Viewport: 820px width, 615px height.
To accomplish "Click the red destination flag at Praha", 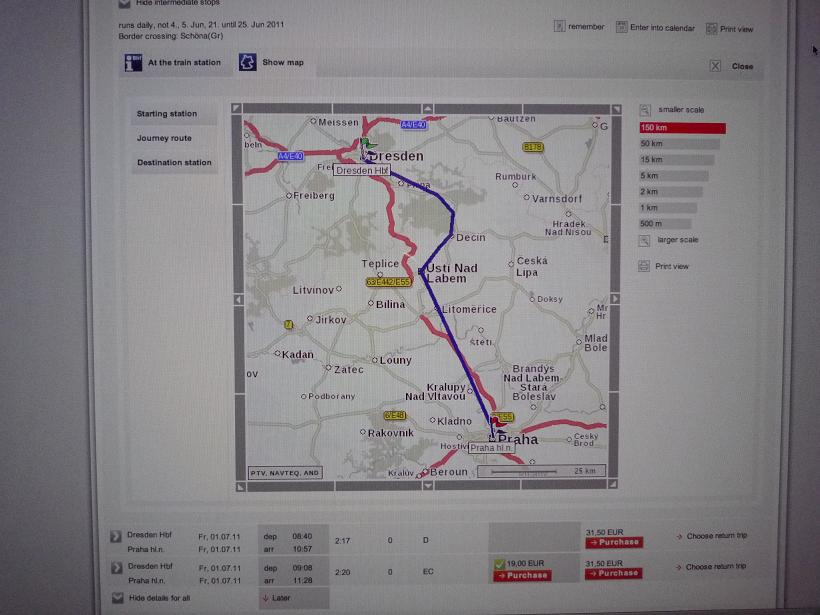I will (495, 424).
